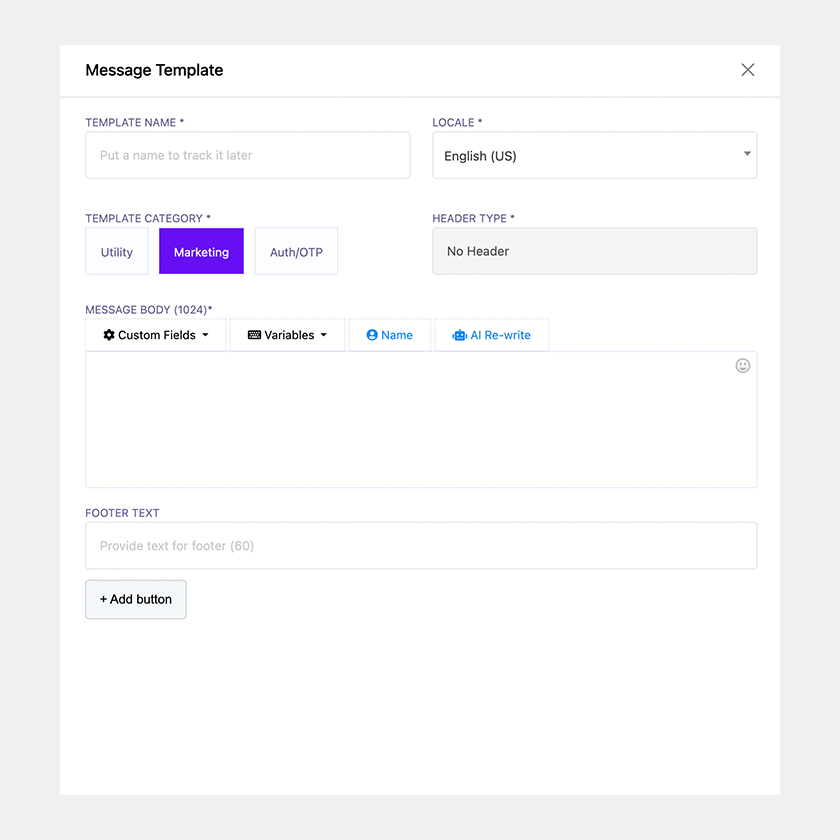Focus the Template Name input field
This screenshot has width=840, height=840.
point(247,156)
